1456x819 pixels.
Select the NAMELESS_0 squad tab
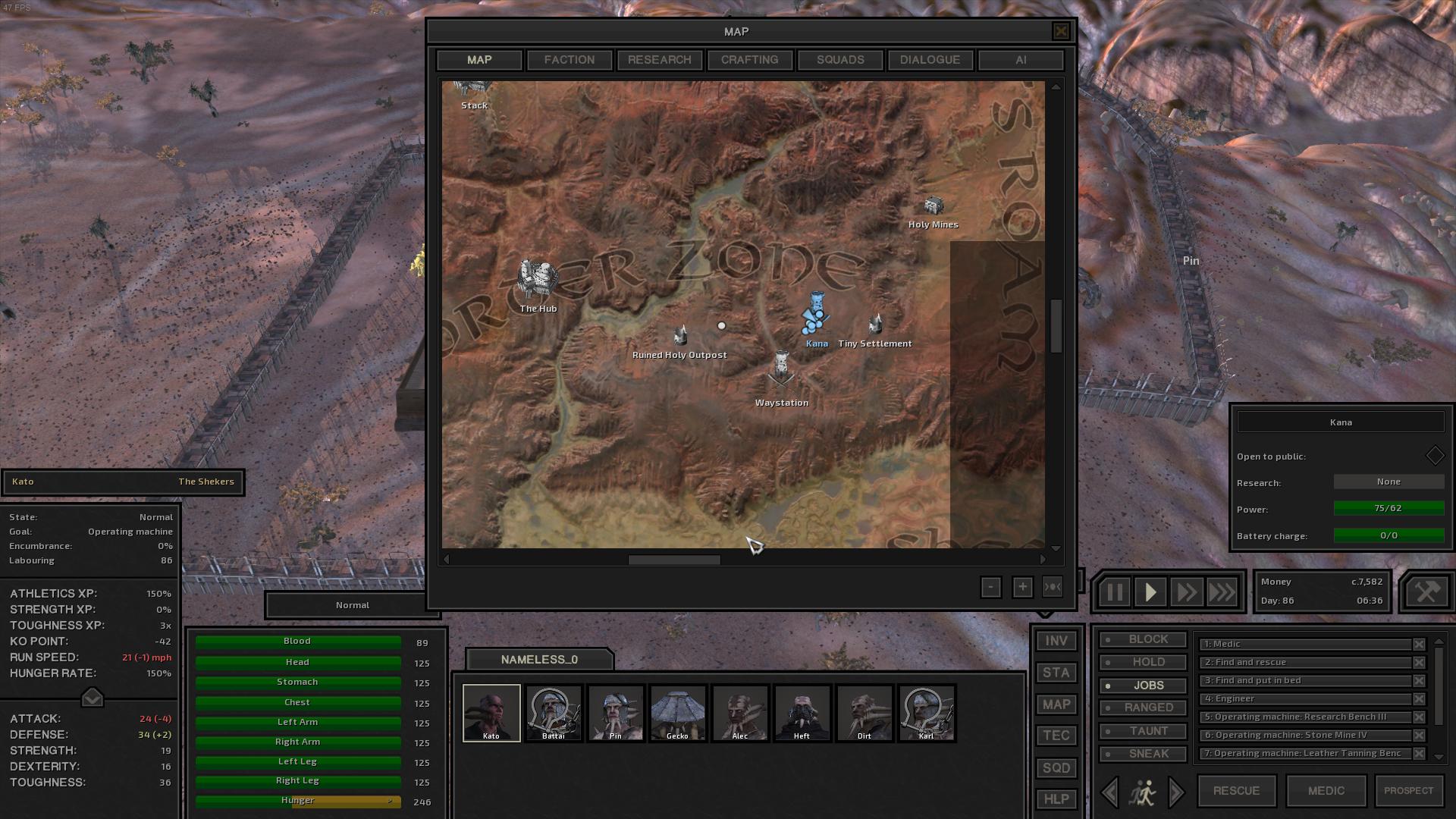click(539, 660)
